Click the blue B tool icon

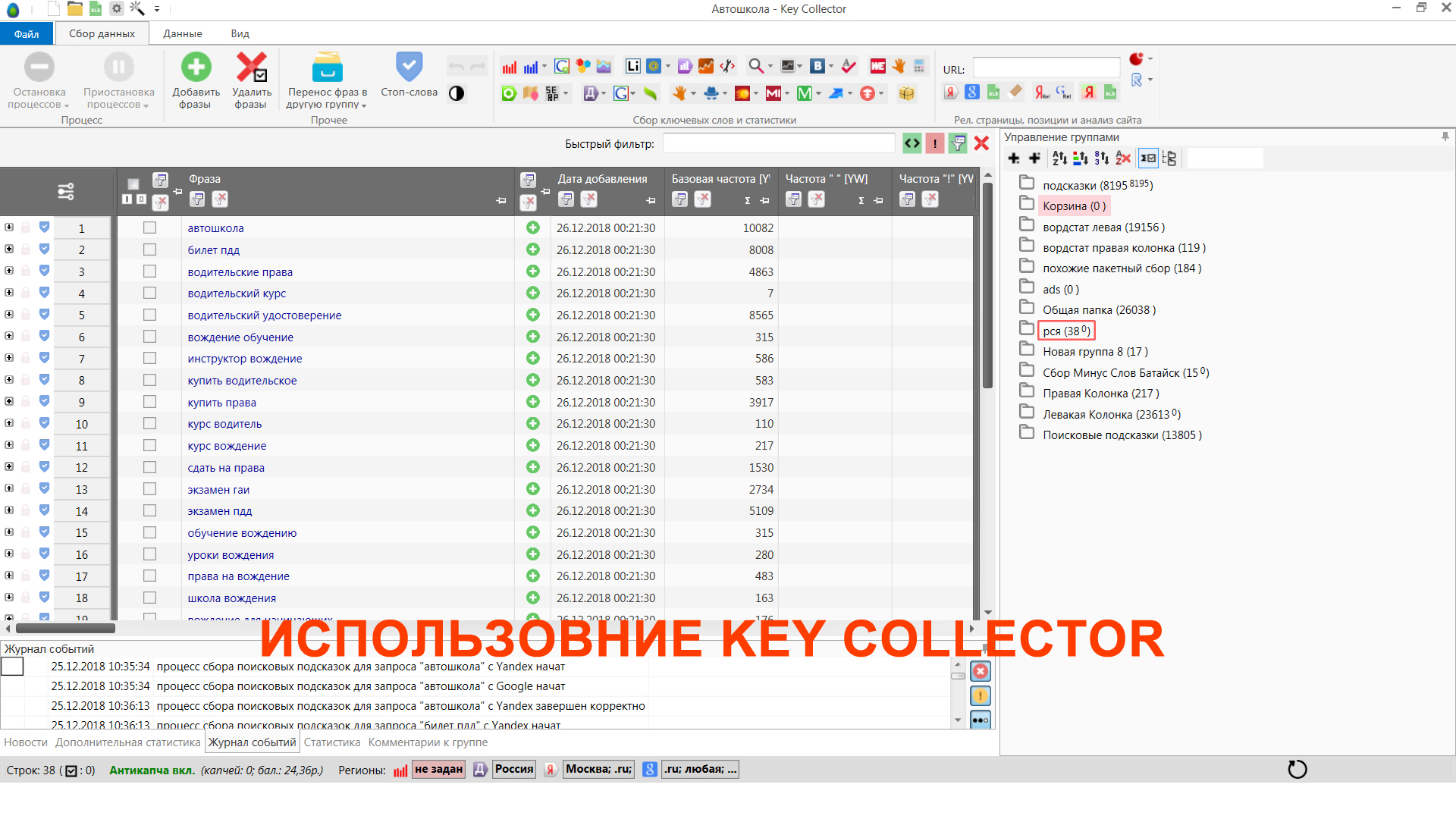[x=817, y=67]
